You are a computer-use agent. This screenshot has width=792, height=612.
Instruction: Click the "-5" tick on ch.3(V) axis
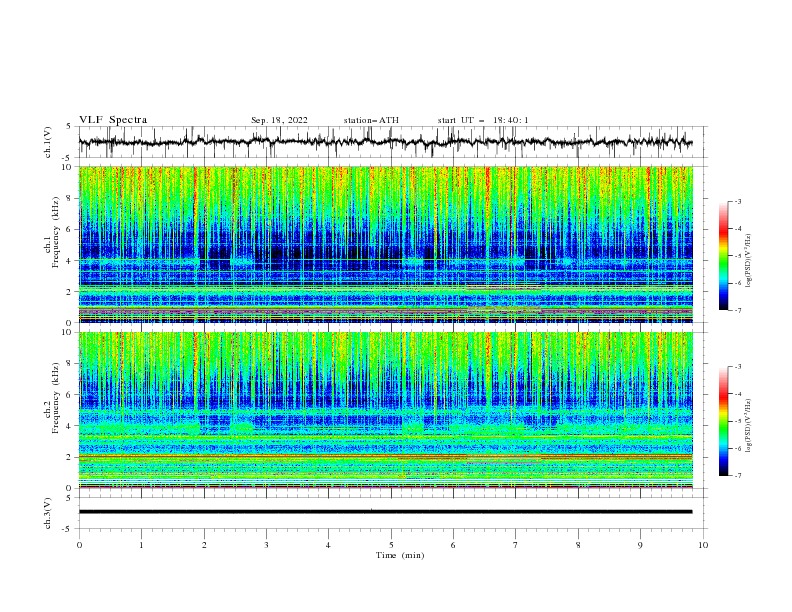68,529
